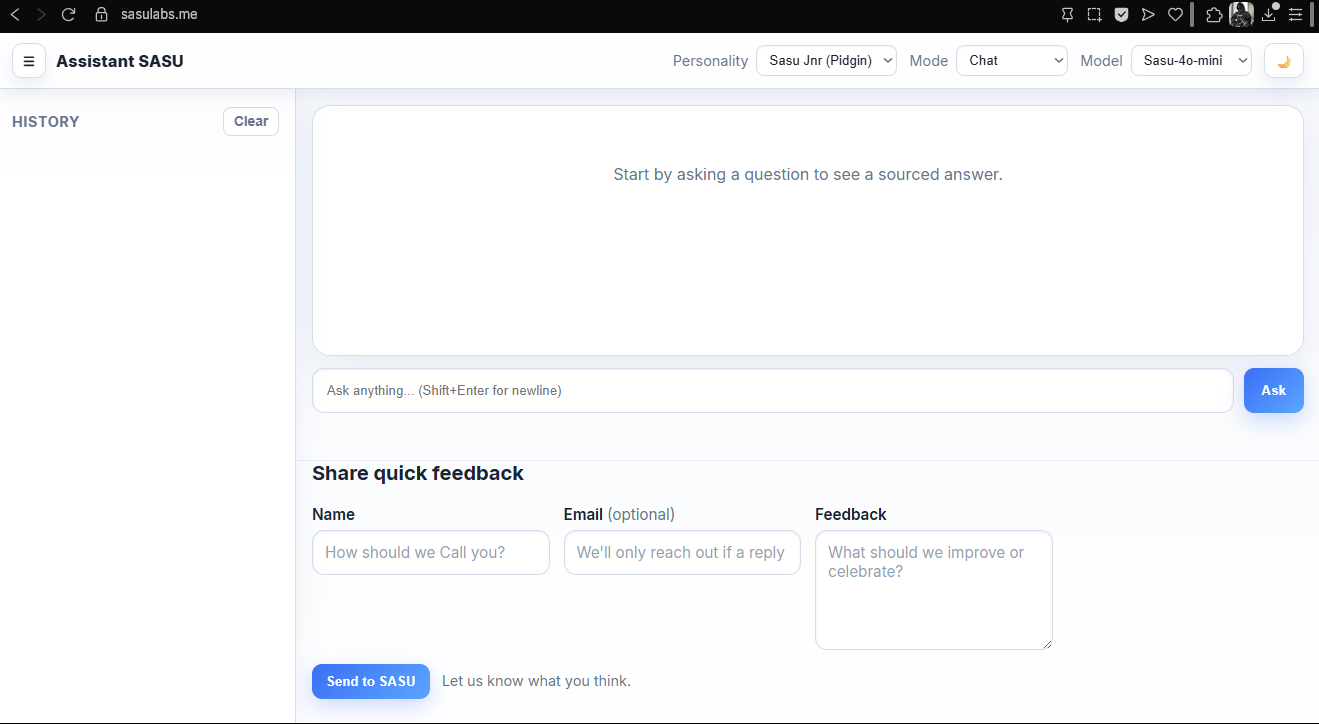The height and width of the screenshot is (724, 1319).
Task: Open the browser profile avatar
Action: (1241, 15)
